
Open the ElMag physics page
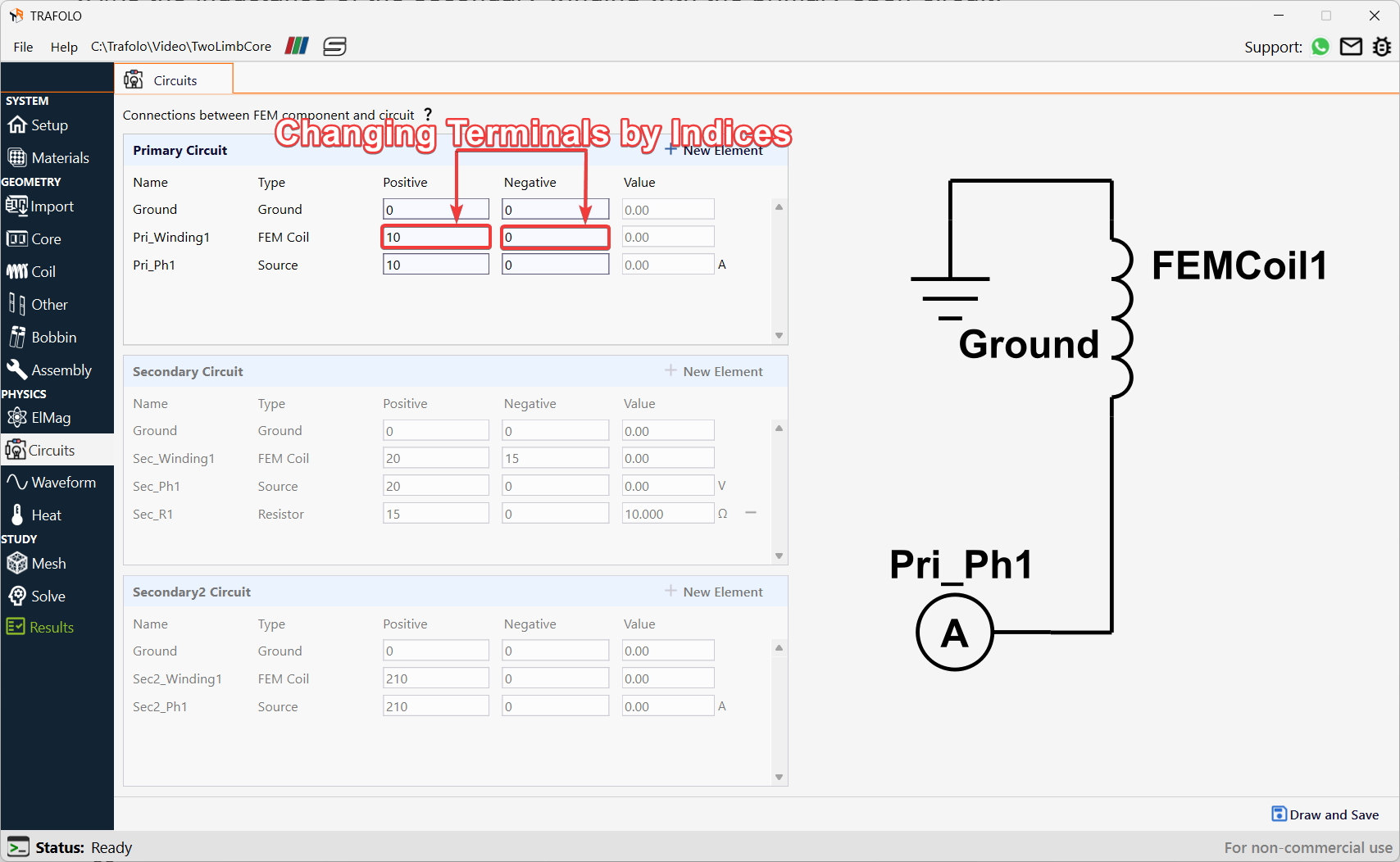(x=39, y=418)
